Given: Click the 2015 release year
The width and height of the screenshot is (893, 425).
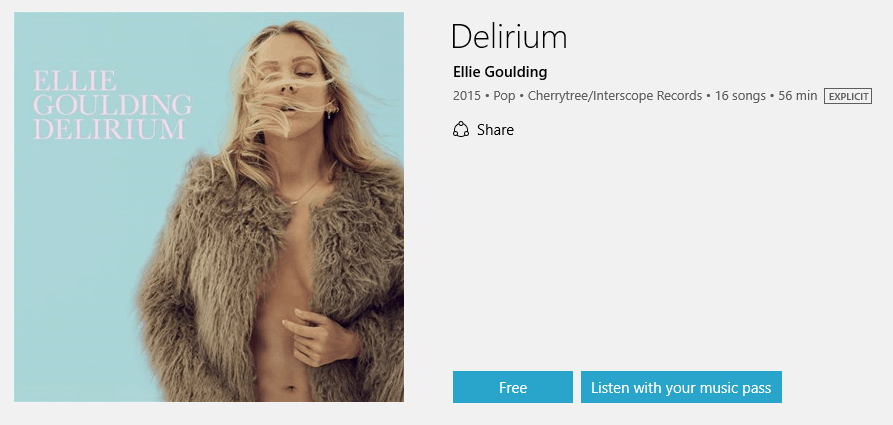Looking at the screenshot, I should [467, 96].
